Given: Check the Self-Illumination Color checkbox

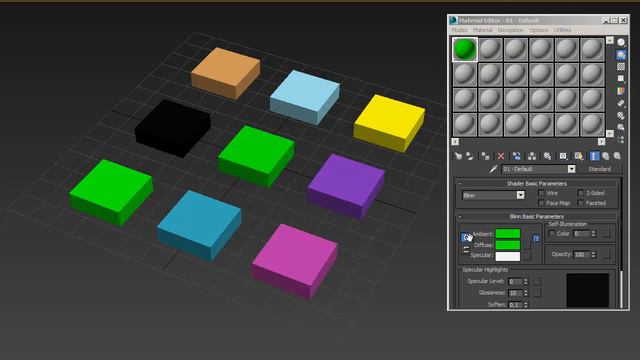Looking at the screenshot, I should coord(552,233).
